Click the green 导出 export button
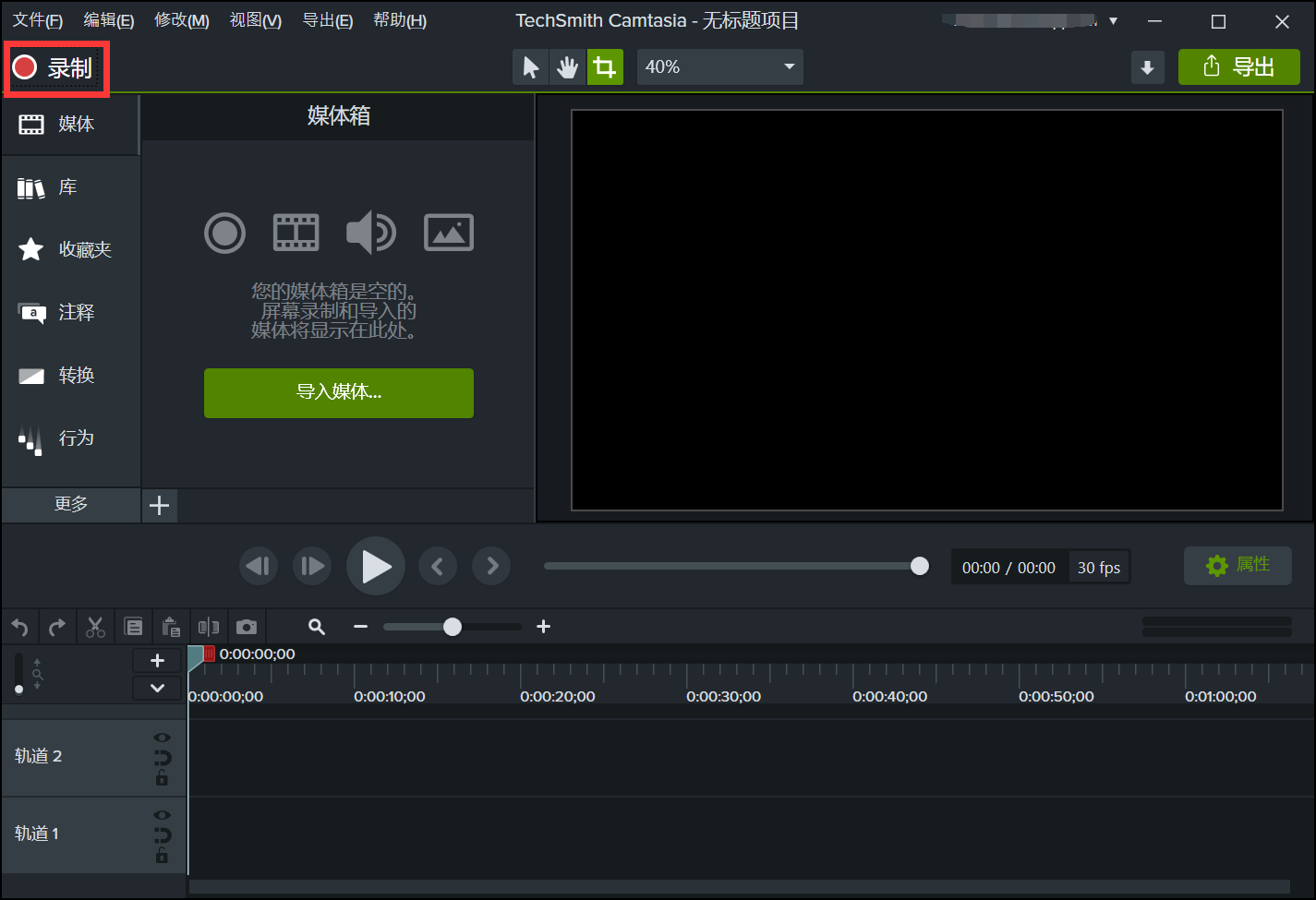 [x=1238, y=67]
